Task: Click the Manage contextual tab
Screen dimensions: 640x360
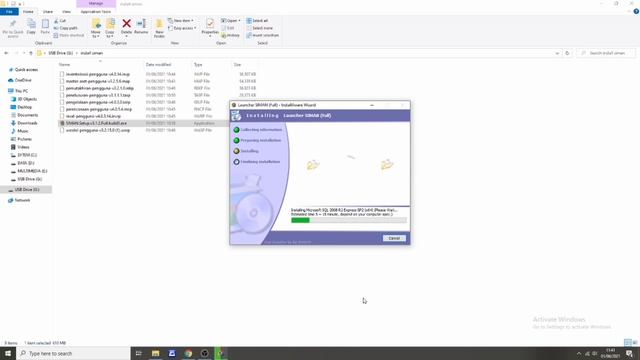Action: 96,4
